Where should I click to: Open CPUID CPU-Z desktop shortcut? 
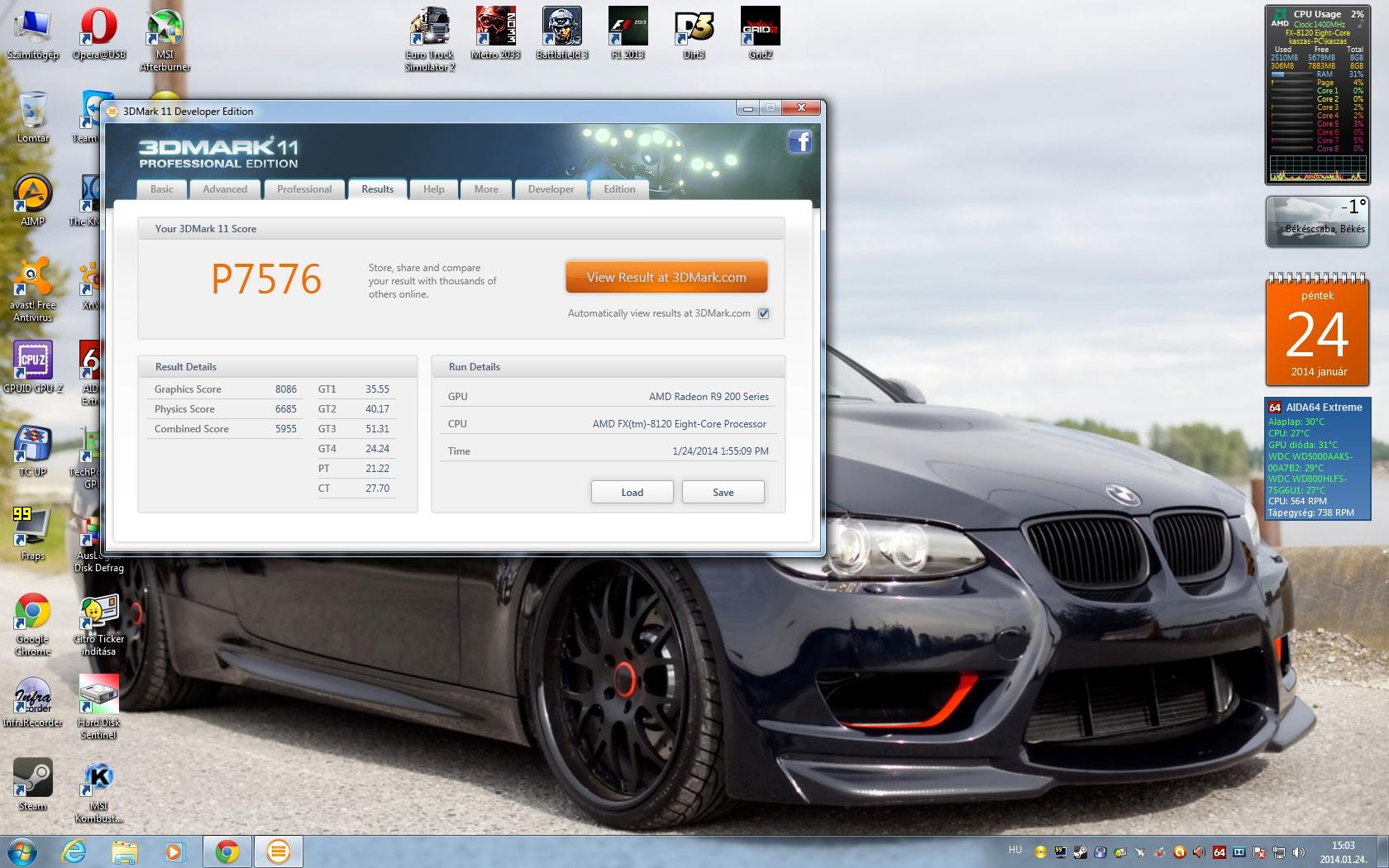click(33, 367)
